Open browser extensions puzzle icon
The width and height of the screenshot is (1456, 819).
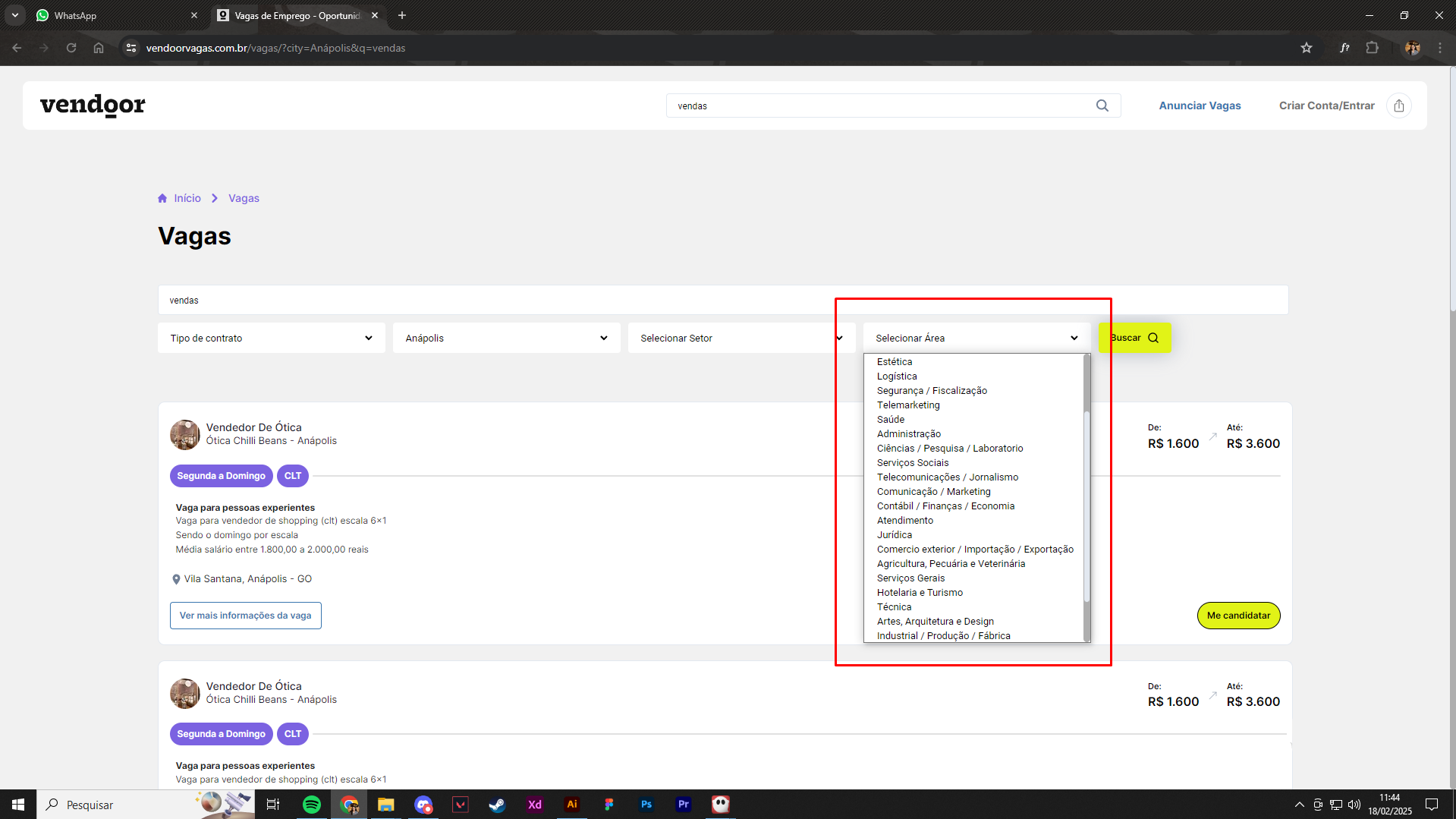coord(1372,48)
